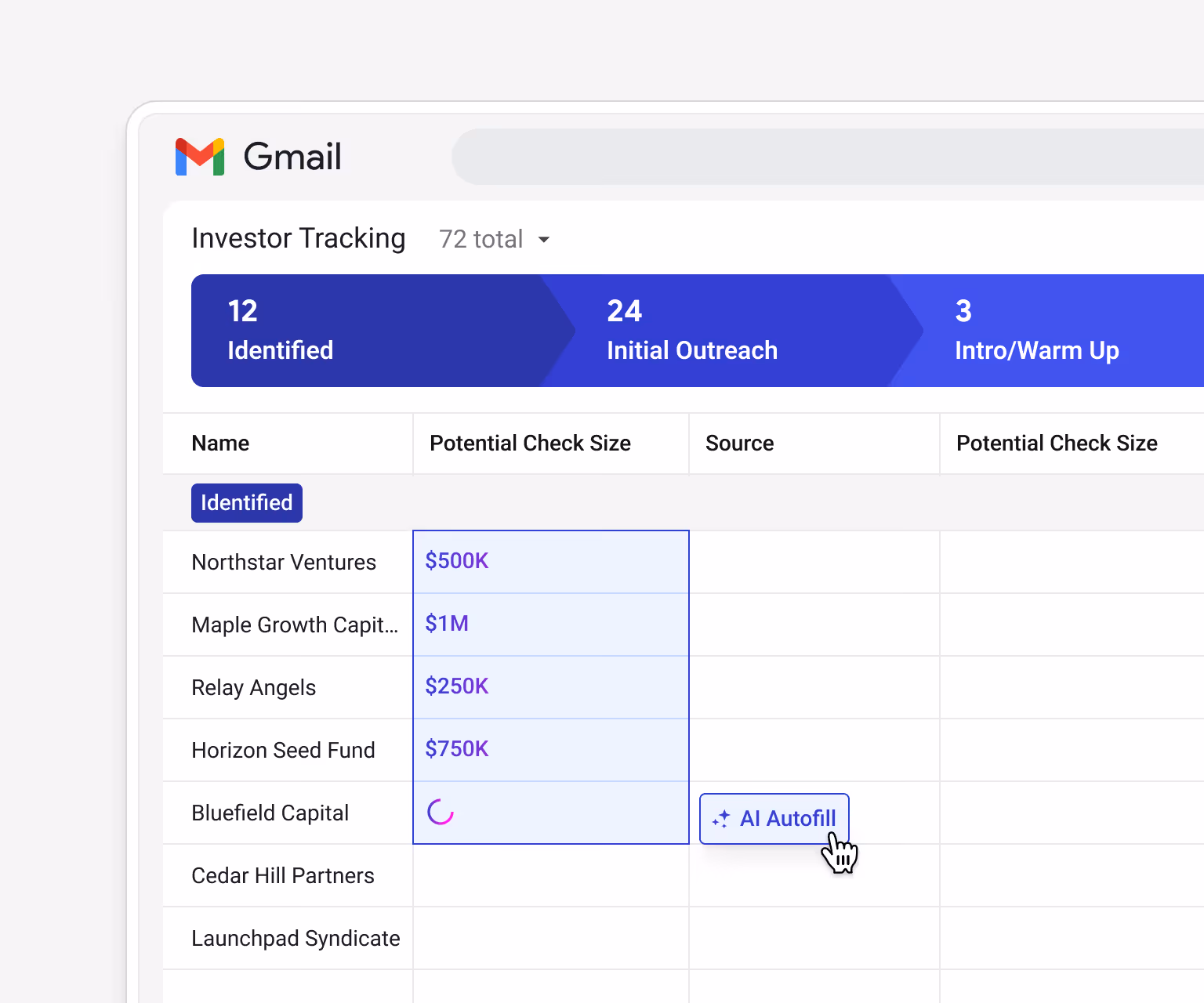Click the loading spinner in Bluefield Capital row
Screen dimensions: 1204x1003
click(x=441, y=813)
